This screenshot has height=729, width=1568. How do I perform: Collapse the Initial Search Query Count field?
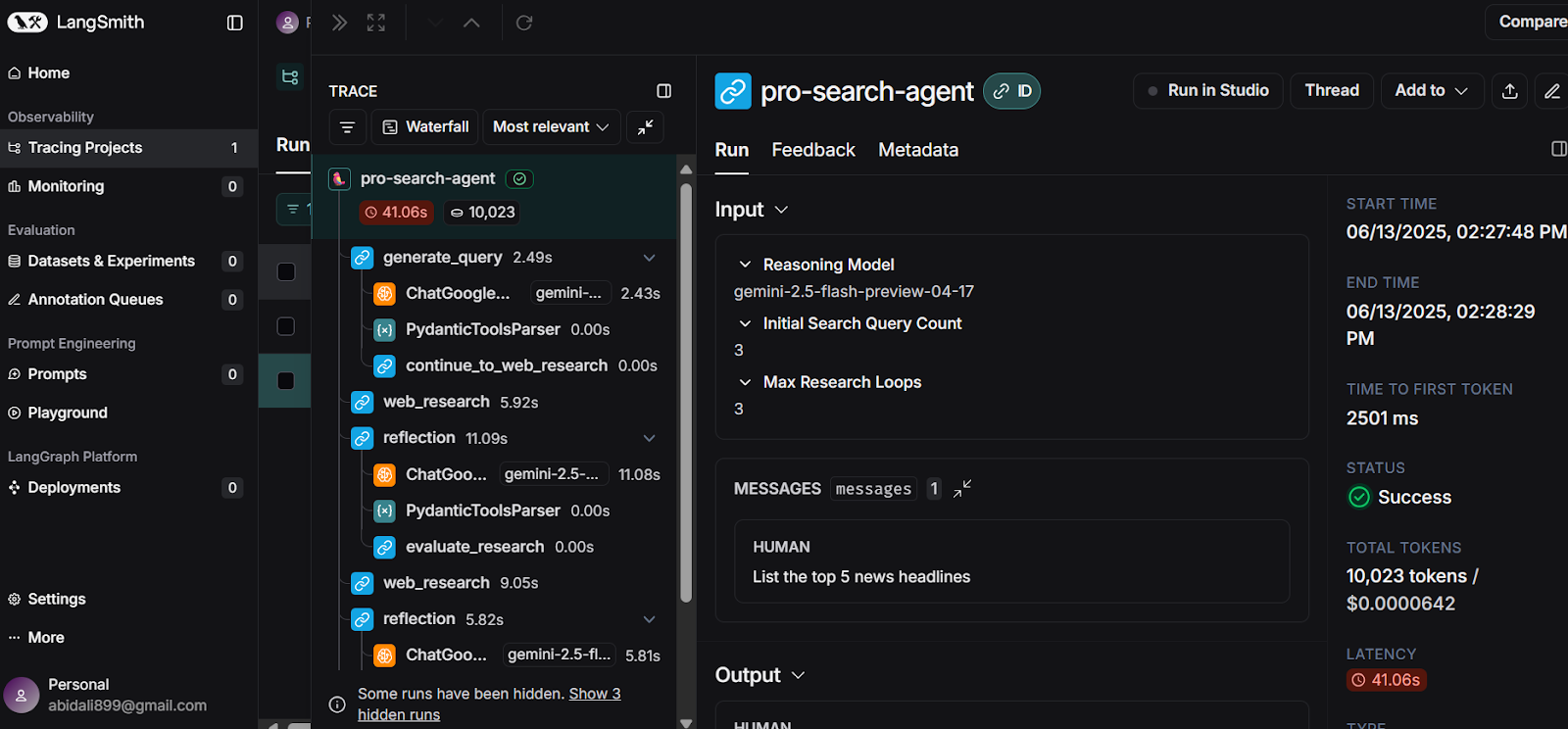pos(745,323)
